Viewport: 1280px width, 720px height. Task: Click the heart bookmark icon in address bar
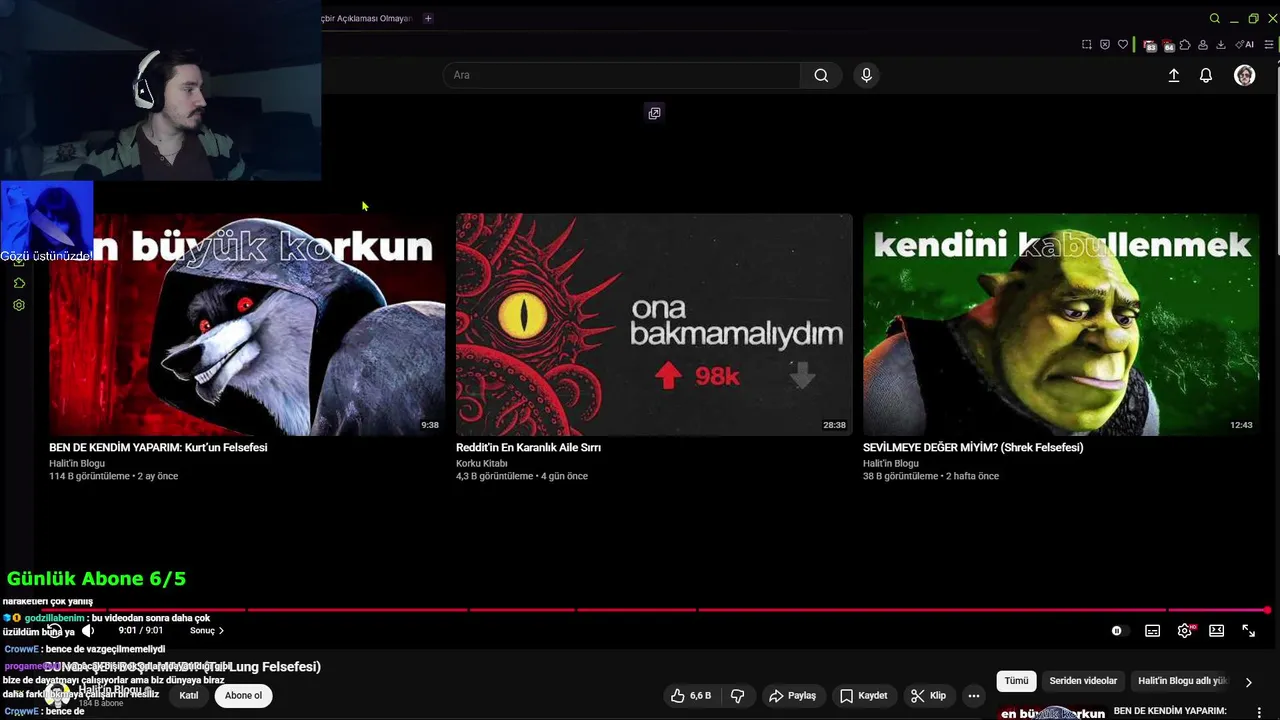[x=1123, y=44]
